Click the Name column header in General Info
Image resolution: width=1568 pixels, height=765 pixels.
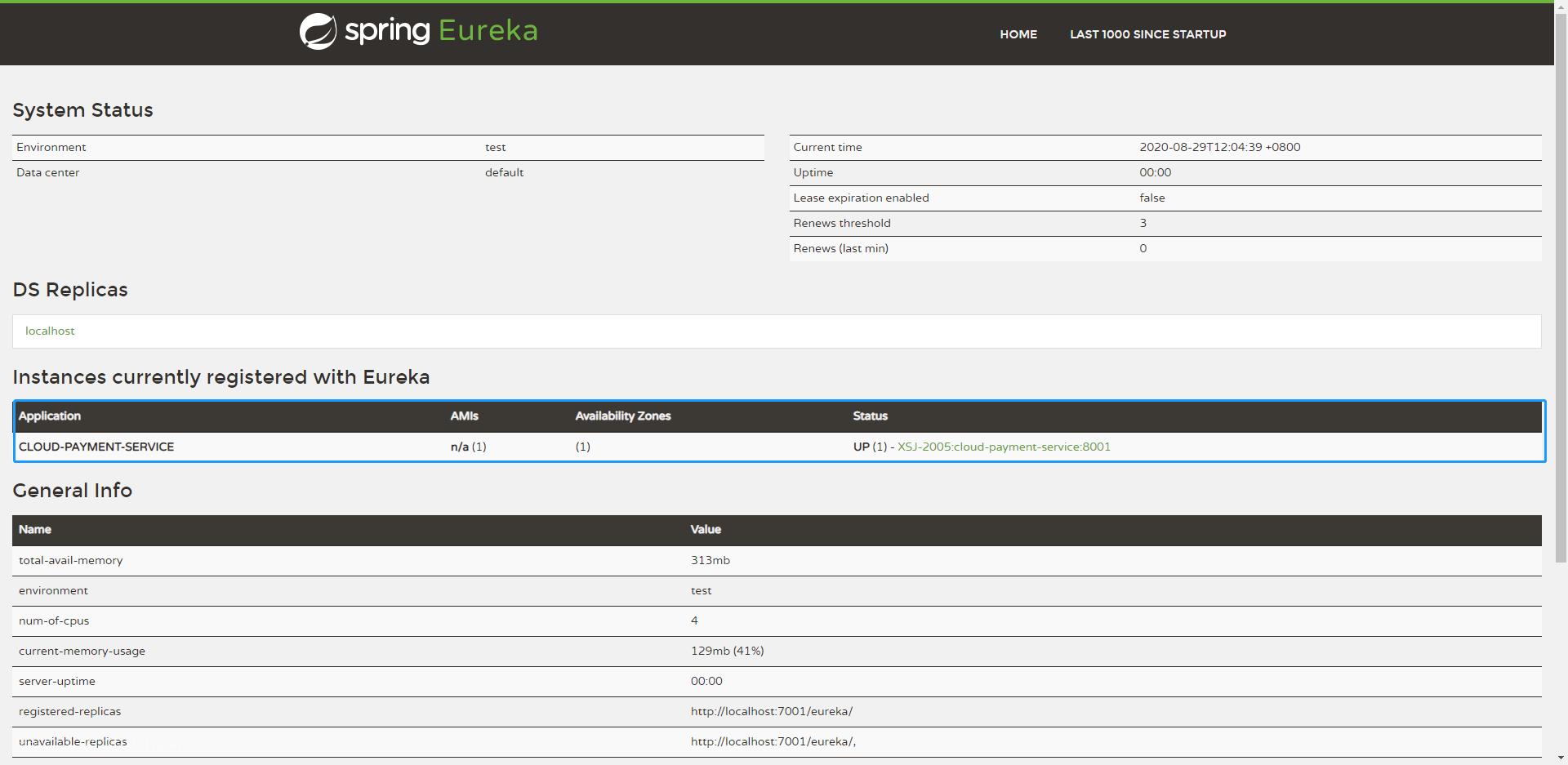pyautogui.click(x=35, y=529)
